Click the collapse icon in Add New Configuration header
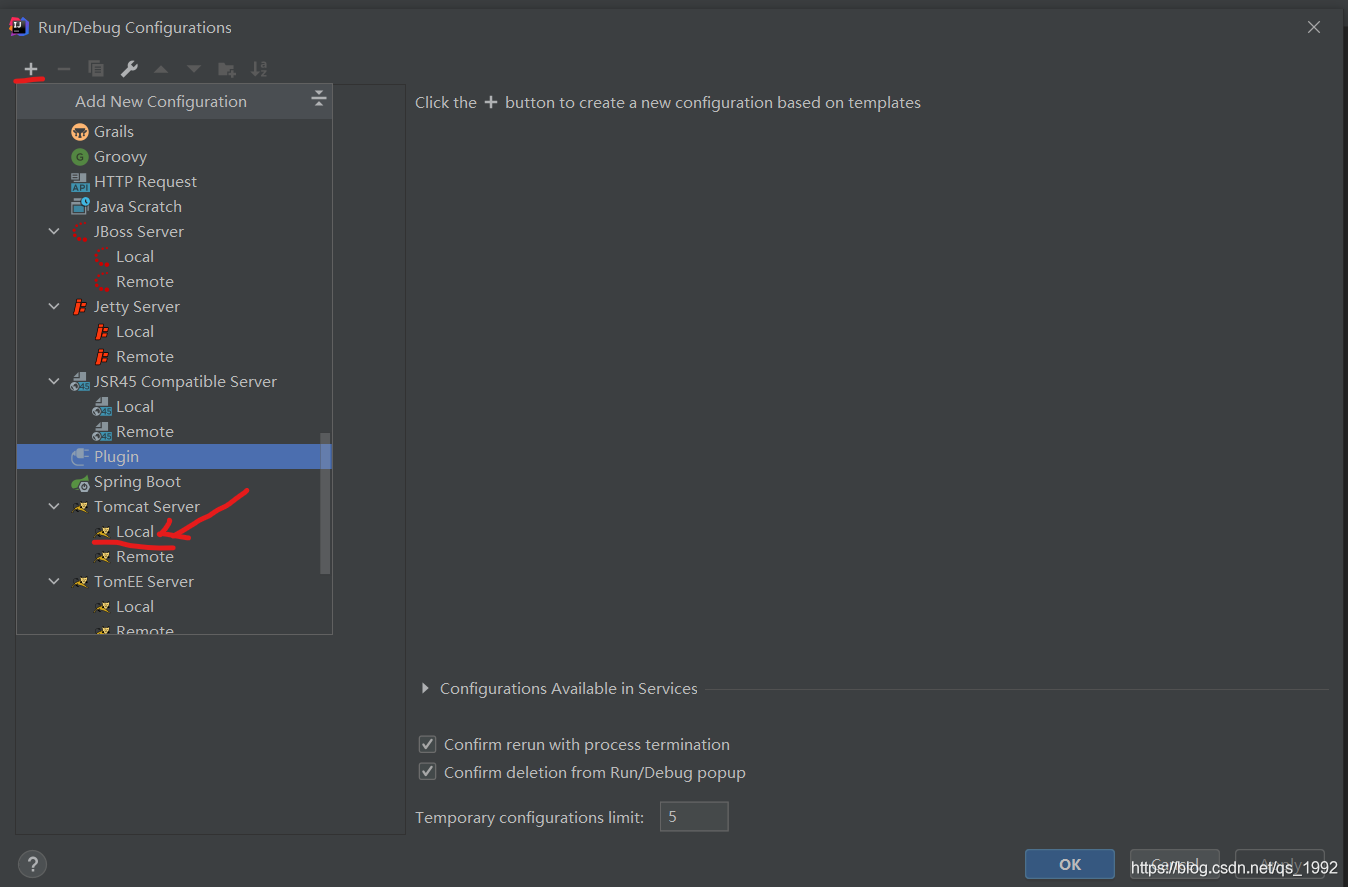 (319, 98)
